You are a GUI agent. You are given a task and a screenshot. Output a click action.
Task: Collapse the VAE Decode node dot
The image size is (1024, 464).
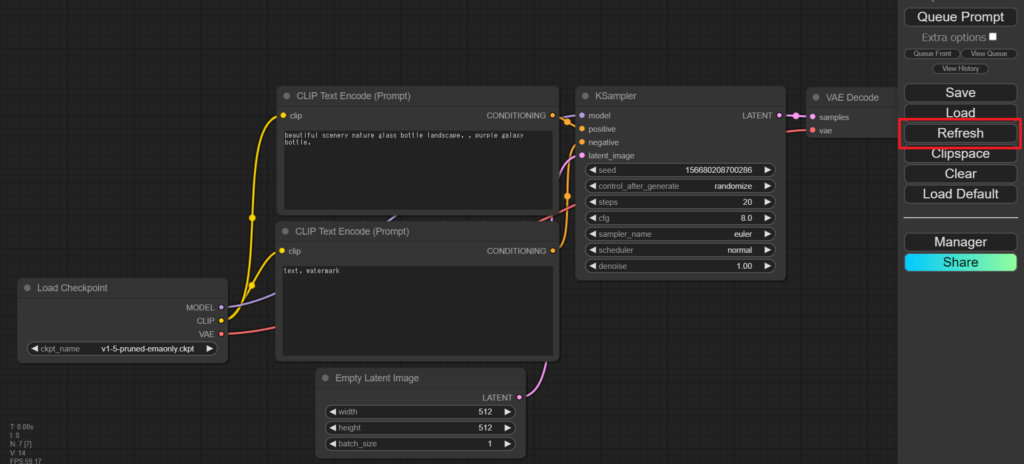[x=816, y=98]
